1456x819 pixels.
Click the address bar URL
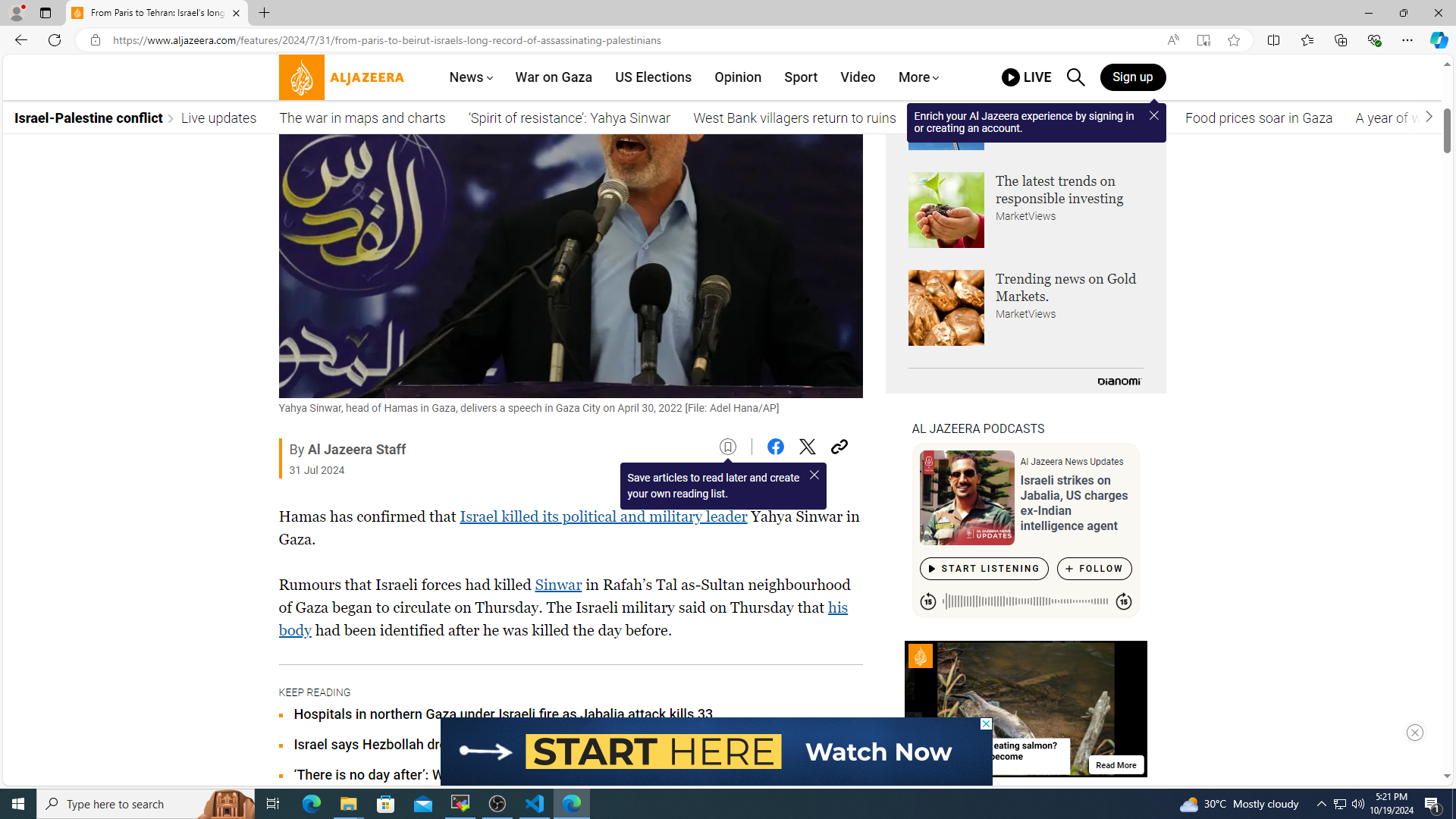click(x=387, y=40)
